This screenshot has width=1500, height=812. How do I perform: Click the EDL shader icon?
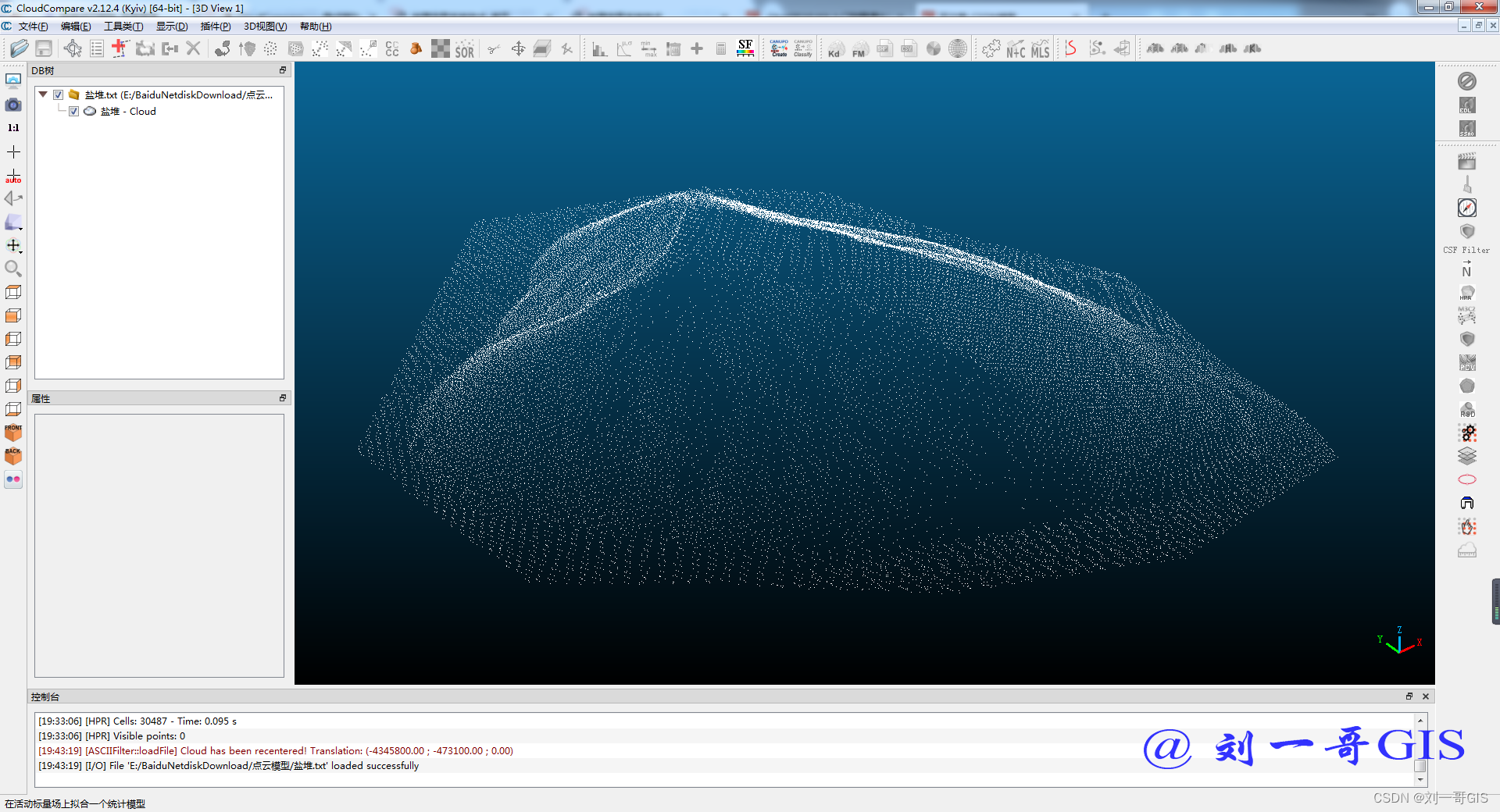pyautogui.click(x=1466, y=105)
